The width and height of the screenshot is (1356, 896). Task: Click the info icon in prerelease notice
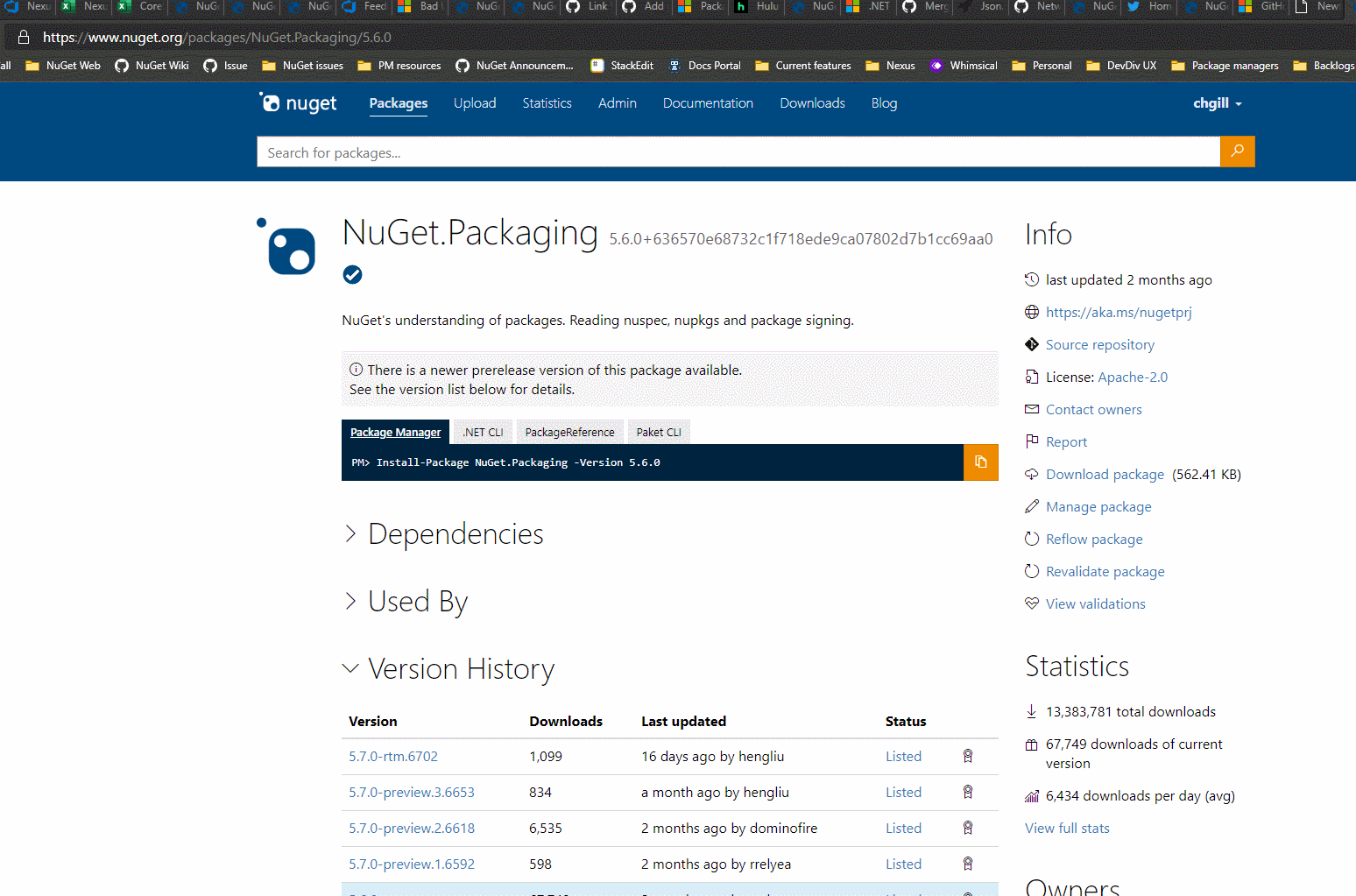coord(357,370)
